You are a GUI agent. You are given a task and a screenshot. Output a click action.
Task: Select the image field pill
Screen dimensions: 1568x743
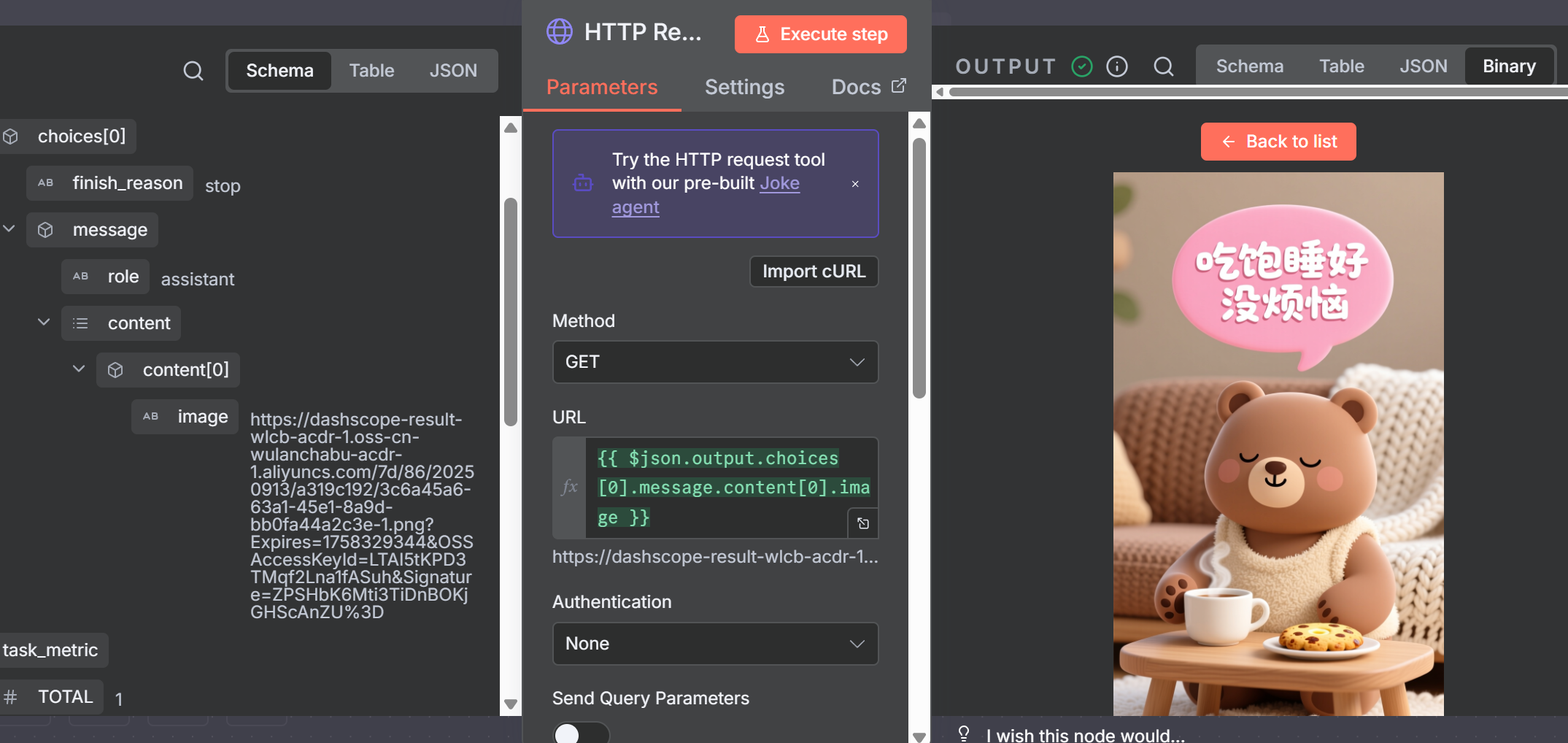[185, 417]
